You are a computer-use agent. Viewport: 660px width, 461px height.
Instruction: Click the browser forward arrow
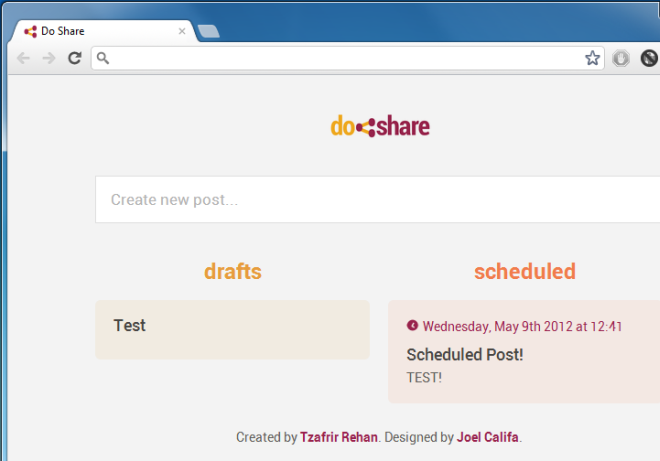coord(49,58)
